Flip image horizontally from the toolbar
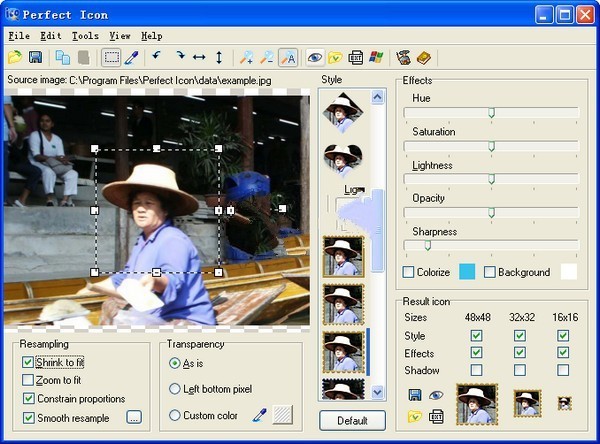Screen dimensions: 600x444 199,58
